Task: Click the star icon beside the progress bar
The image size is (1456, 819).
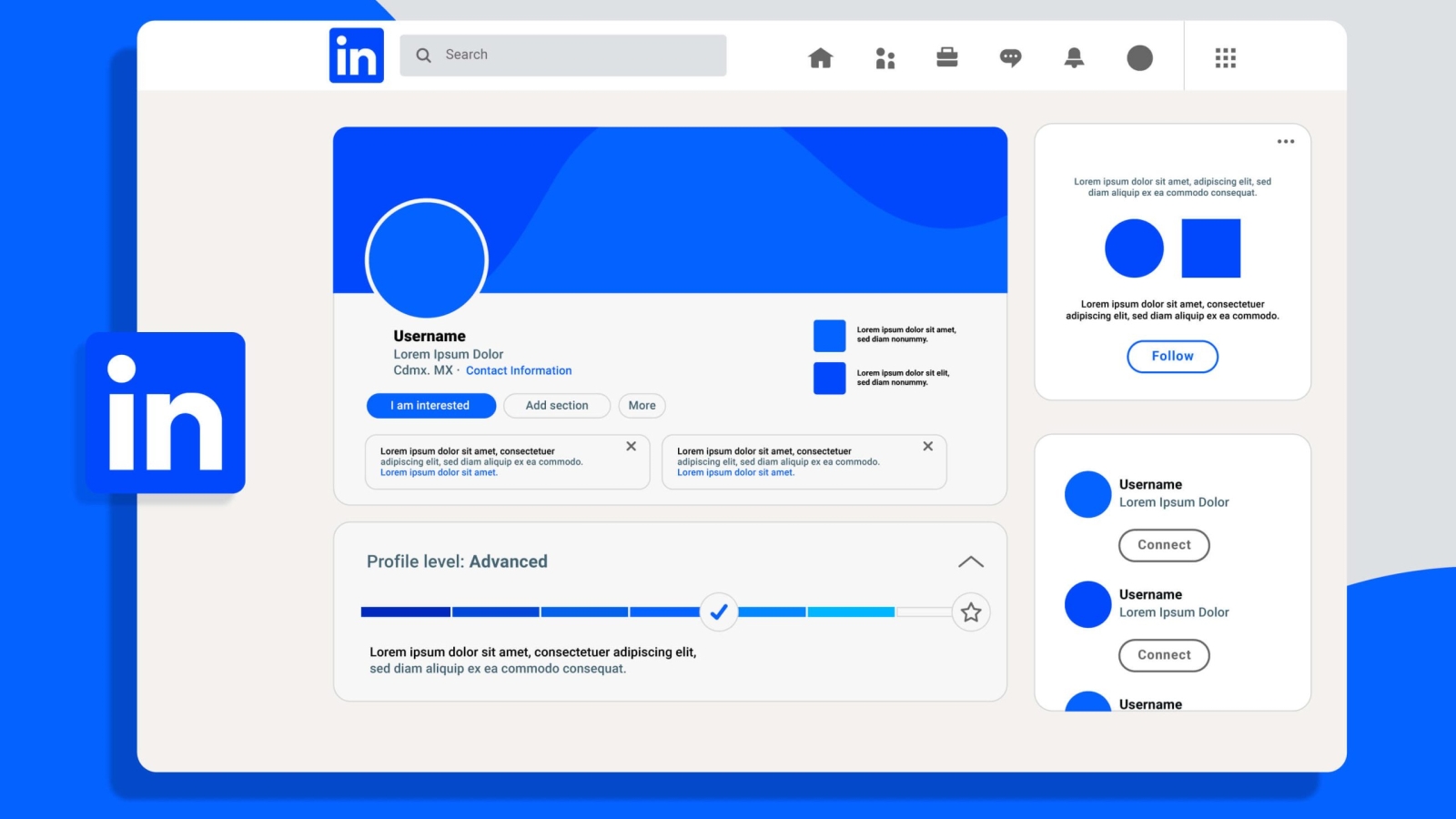Action: click(970, 612)
